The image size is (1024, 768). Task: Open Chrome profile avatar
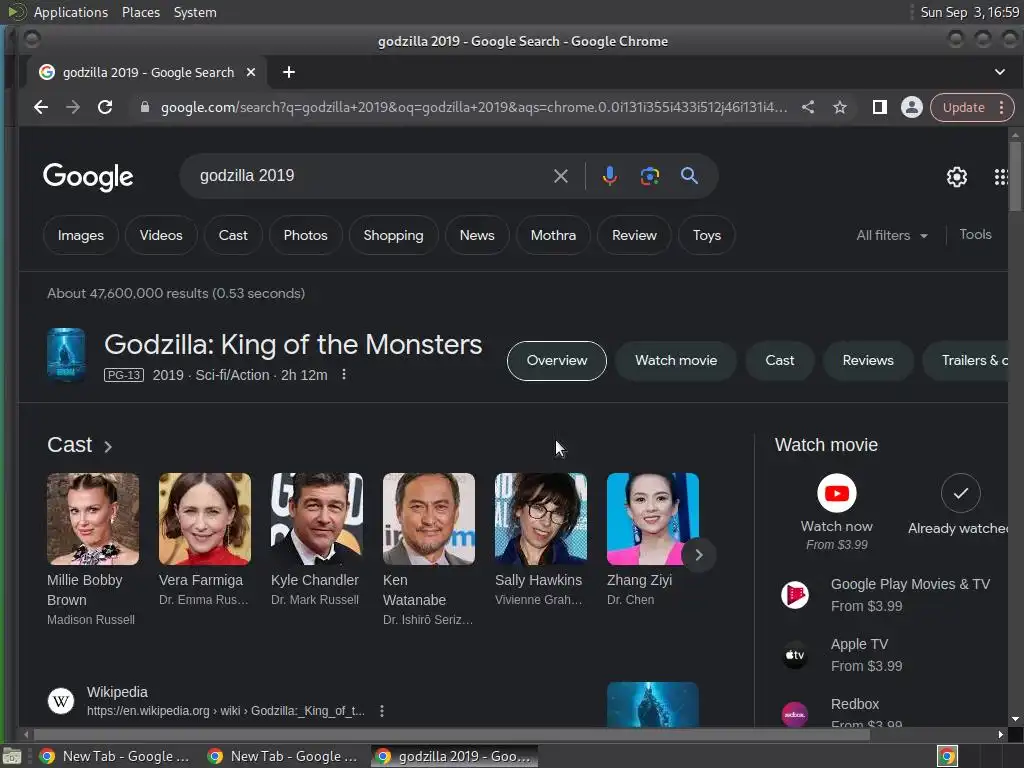912,107
